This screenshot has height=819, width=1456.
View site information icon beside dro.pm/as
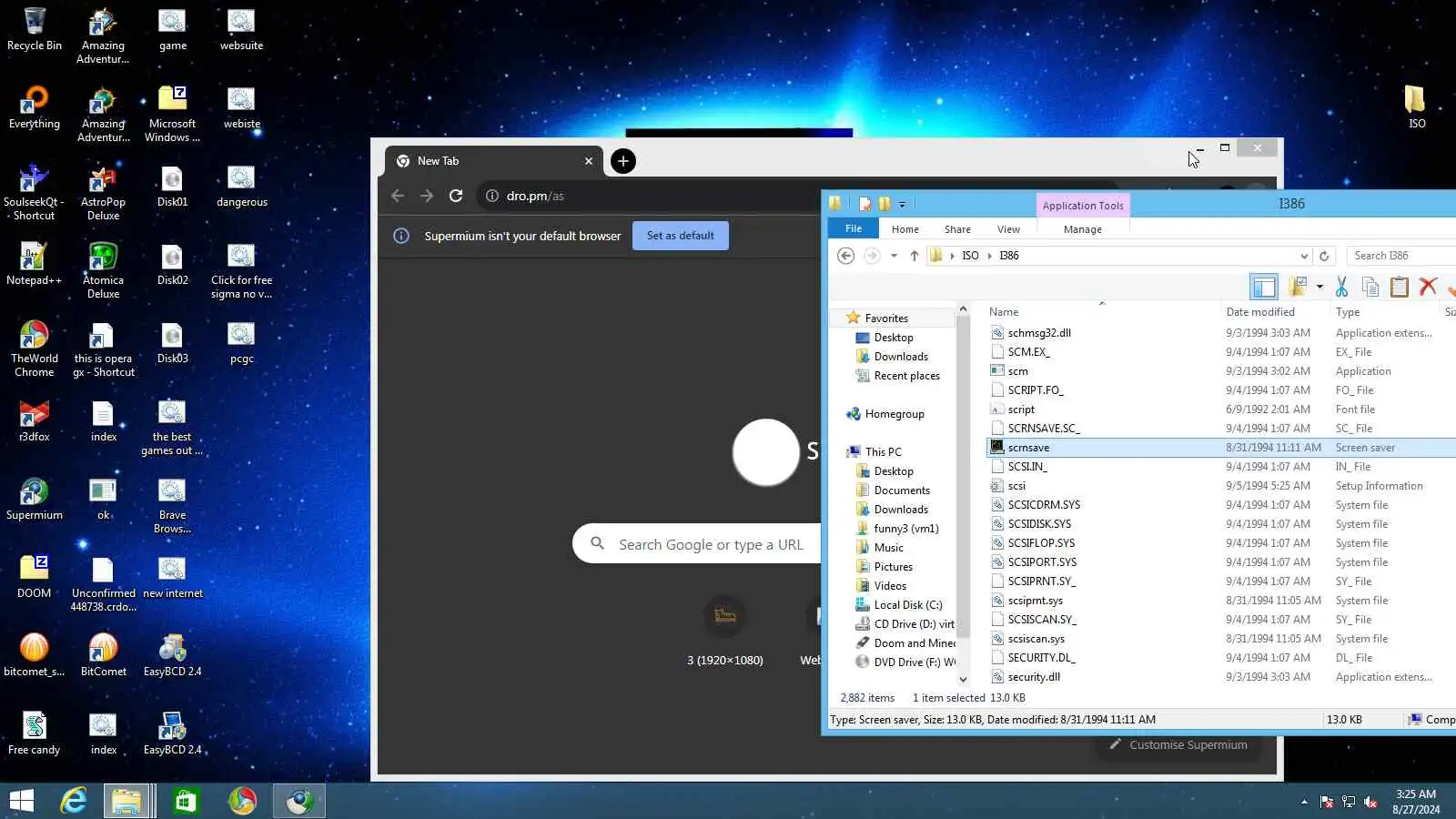[x=491, y=196]
